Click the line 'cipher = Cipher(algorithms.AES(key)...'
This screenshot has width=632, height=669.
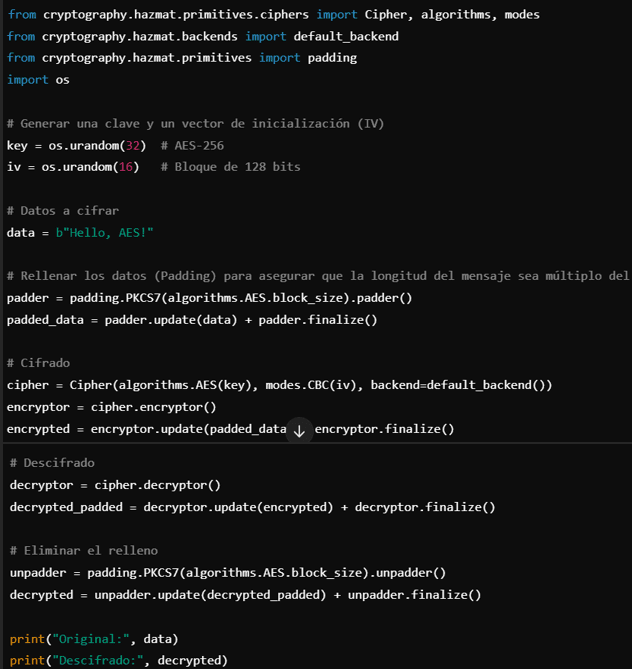click(280, 385)
